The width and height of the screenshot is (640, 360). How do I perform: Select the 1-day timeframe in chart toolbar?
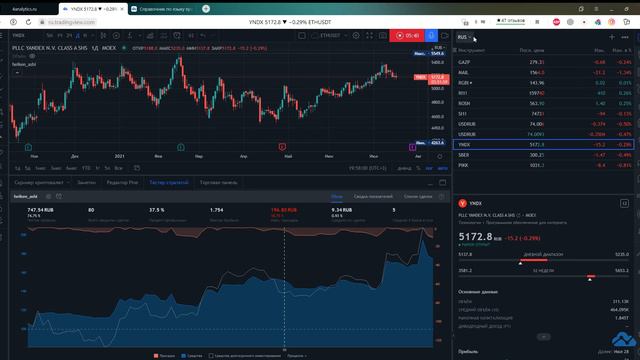77,36
